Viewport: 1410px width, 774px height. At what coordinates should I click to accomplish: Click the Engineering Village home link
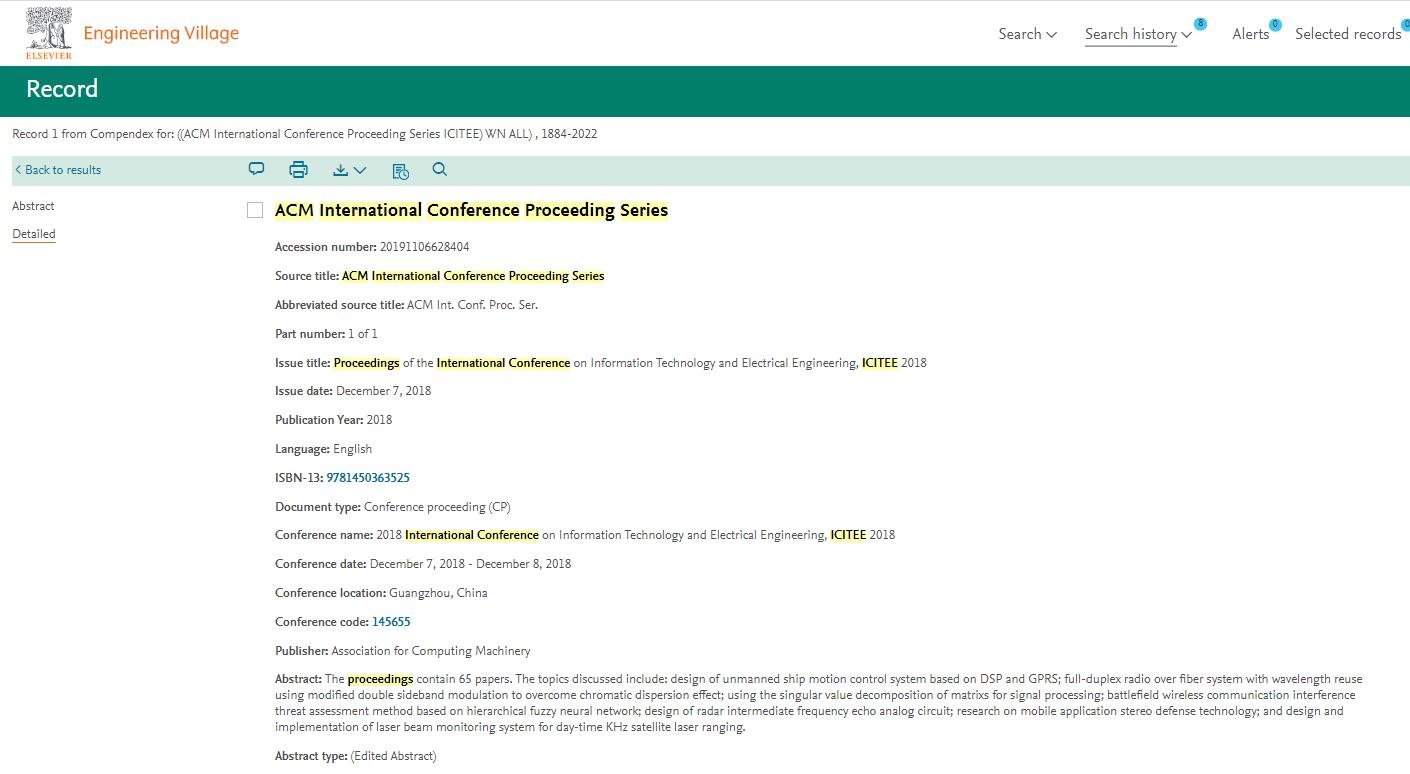pos(161,33)
